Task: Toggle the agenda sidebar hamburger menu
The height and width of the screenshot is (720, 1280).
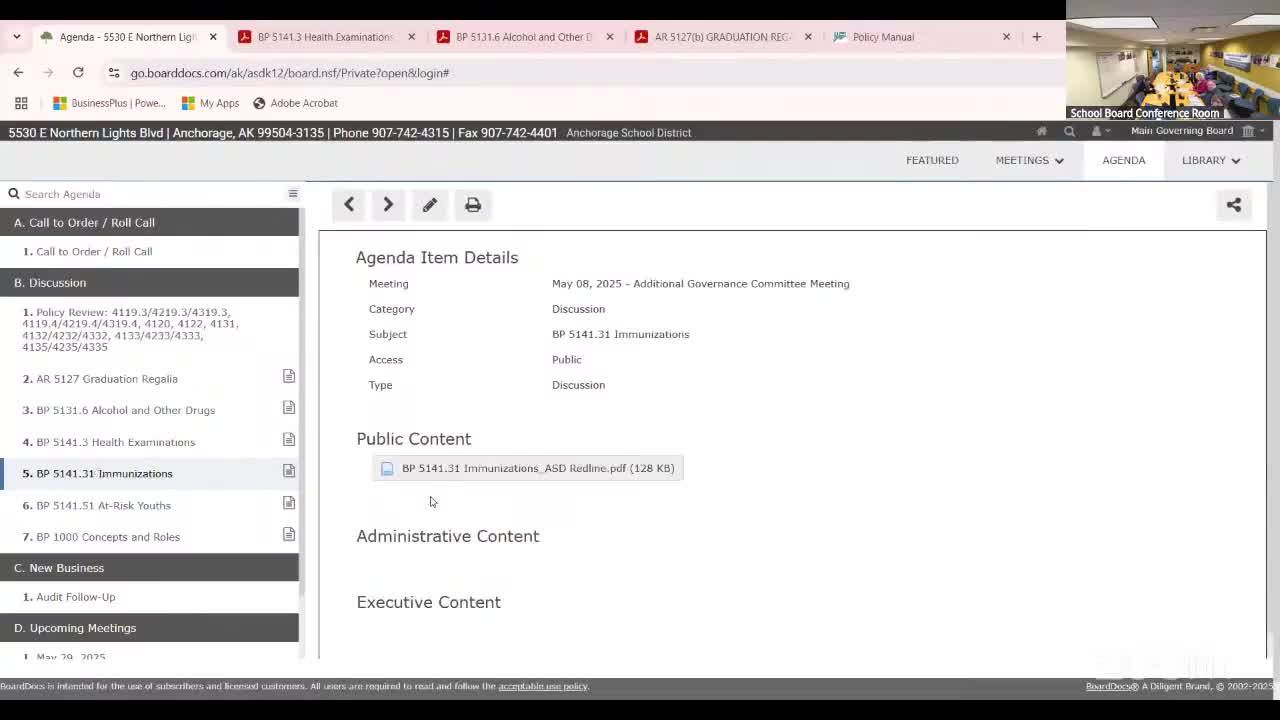Action: 293,194
